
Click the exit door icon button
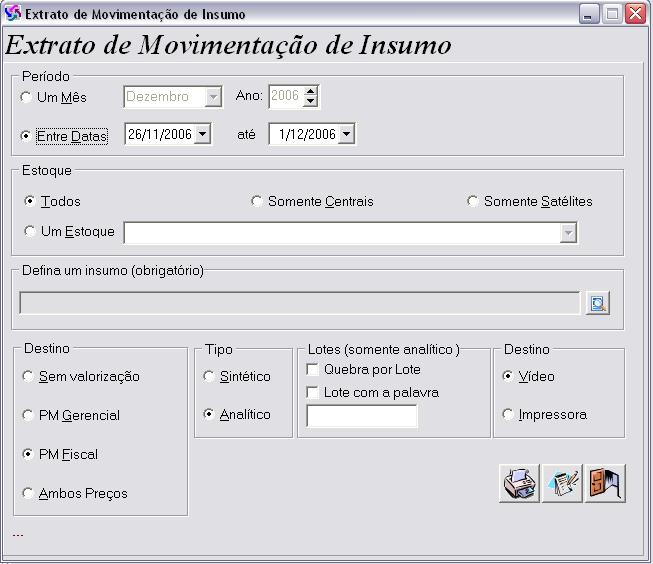pyautogui.click(x=605, y=483)
